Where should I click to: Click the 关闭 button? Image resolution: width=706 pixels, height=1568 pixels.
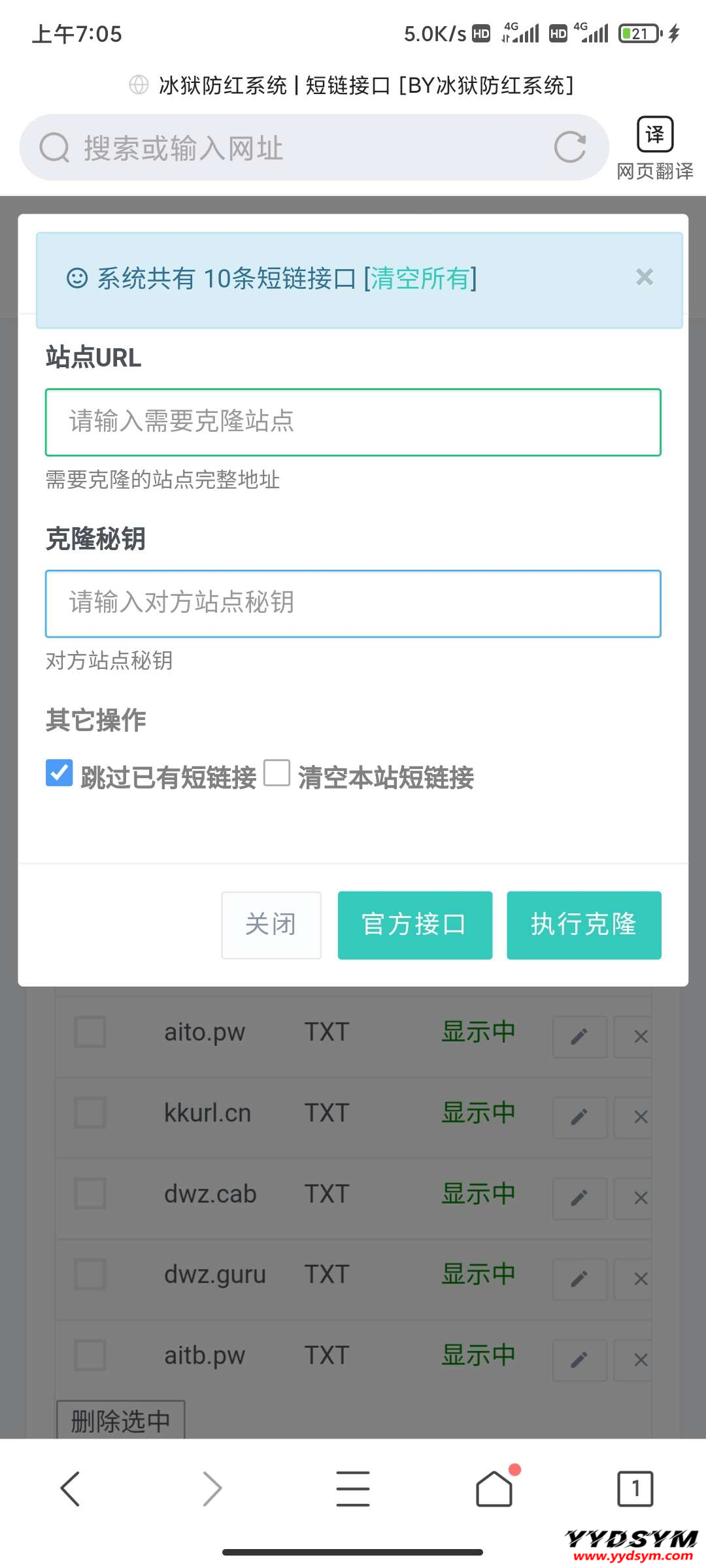coord(271,925)
